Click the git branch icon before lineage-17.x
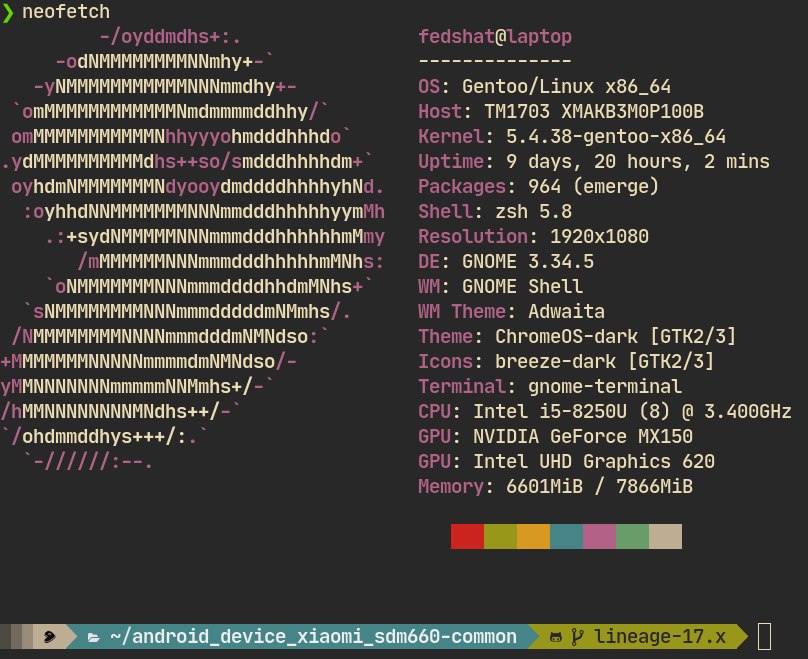Image resolution: width=808 pixels, height=659 pixels. point(578,637)
